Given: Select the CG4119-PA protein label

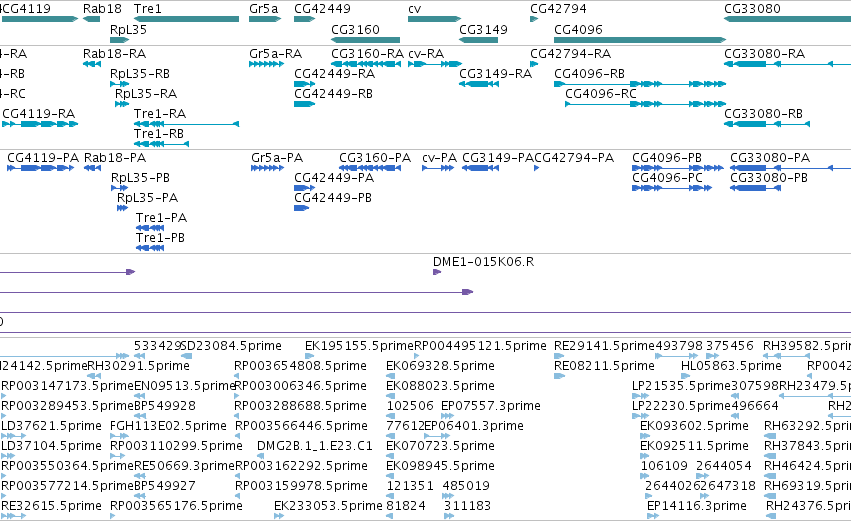Looking at the screenshot, I should (x=43, y=158).
